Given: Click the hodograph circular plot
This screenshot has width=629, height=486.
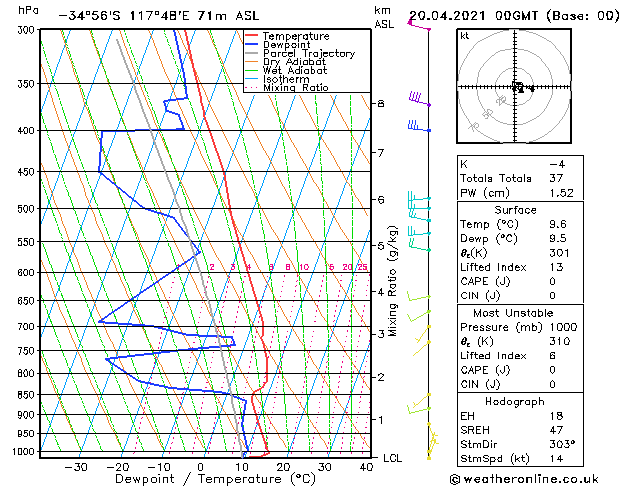Looking at the screenshot, I should pyautogui.click(x=518, y=88).
